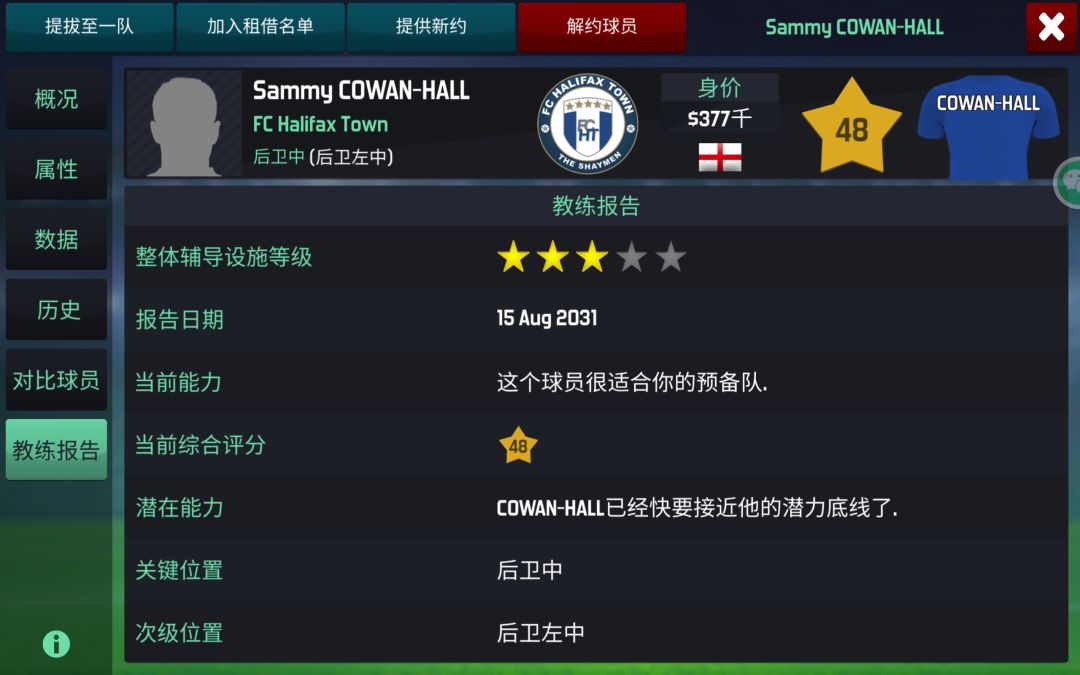Click the large gold 48 rating star
The image size is (1080, 675).
(x=852, y=127)
